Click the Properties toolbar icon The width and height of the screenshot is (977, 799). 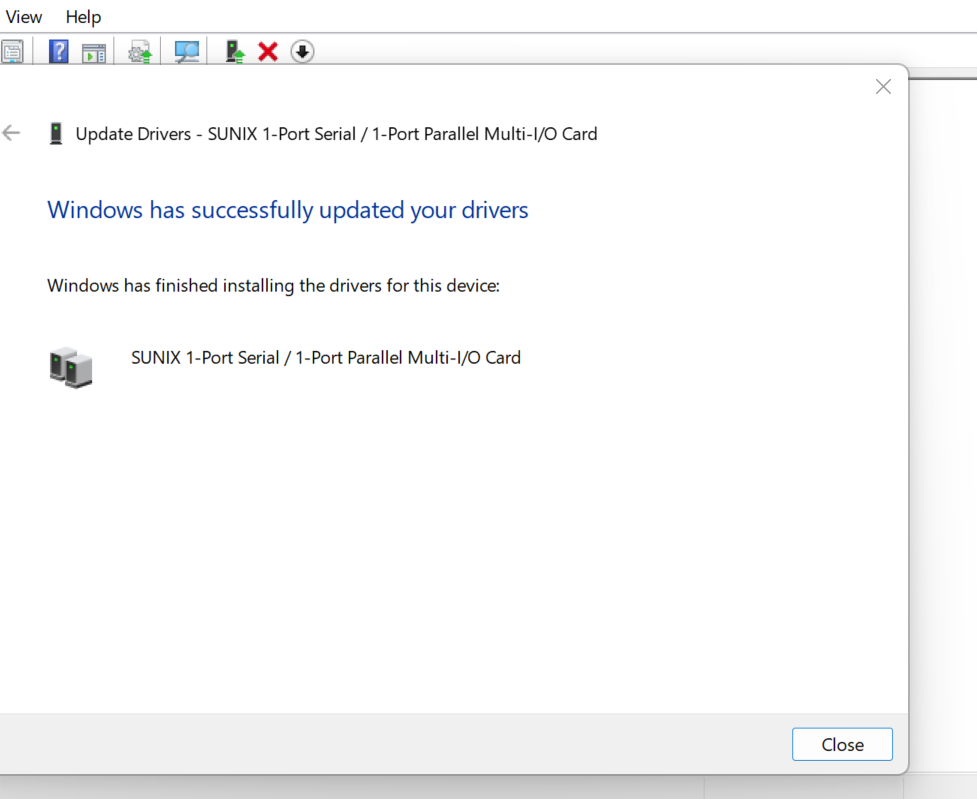[x=12, y=51]
